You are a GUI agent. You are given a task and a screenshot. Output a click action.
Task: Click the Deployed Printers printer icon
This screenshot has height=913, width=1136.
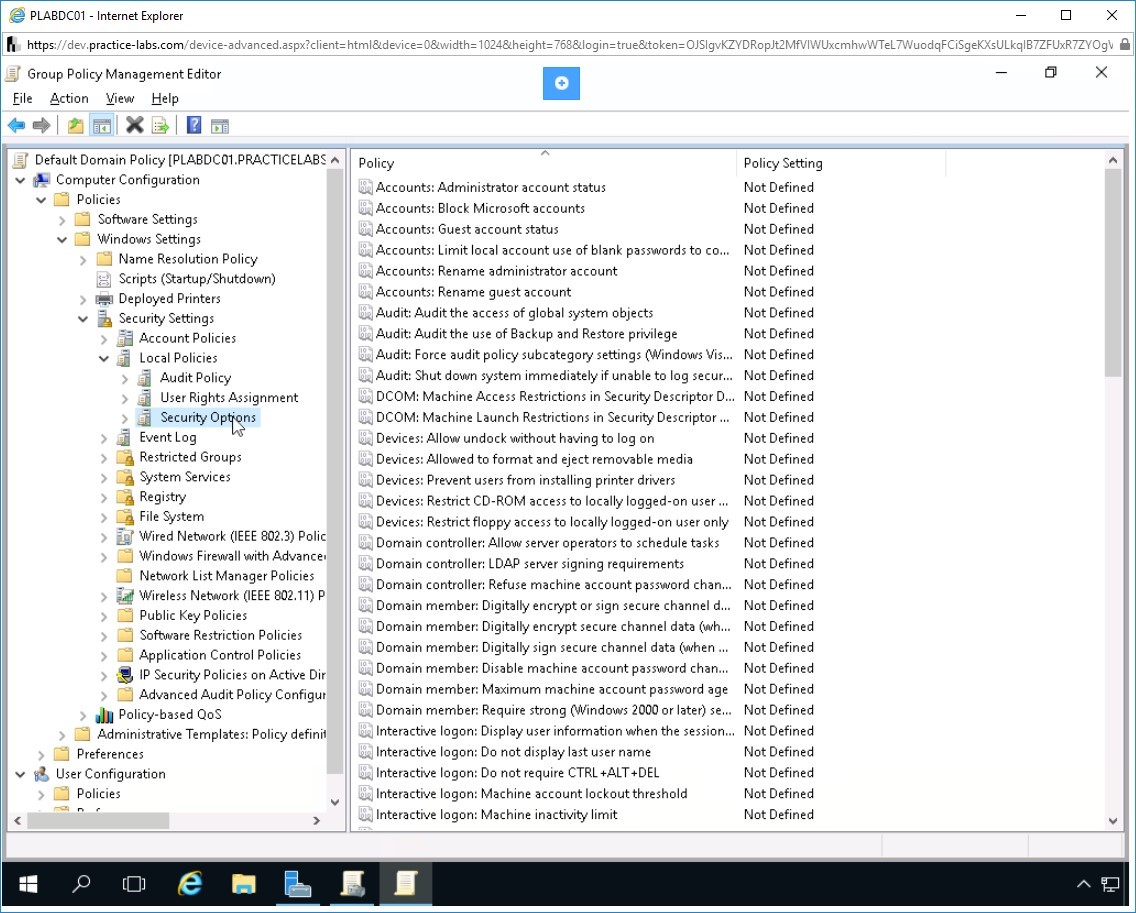[104, 299]
